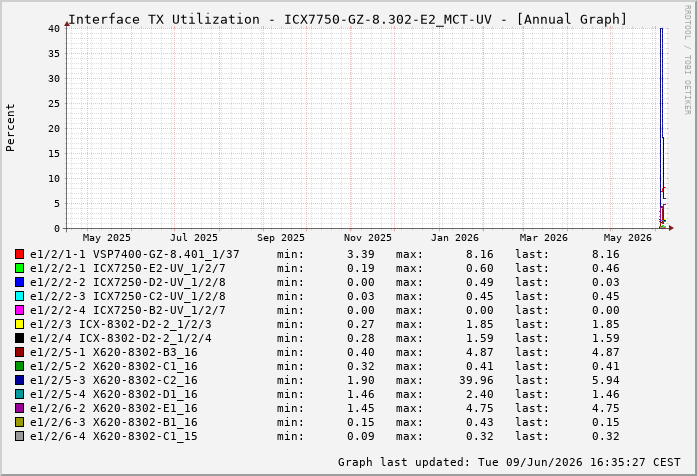The image size is (697, 476).
Task: Click the last value 5.94
Action: coord(605,380)
